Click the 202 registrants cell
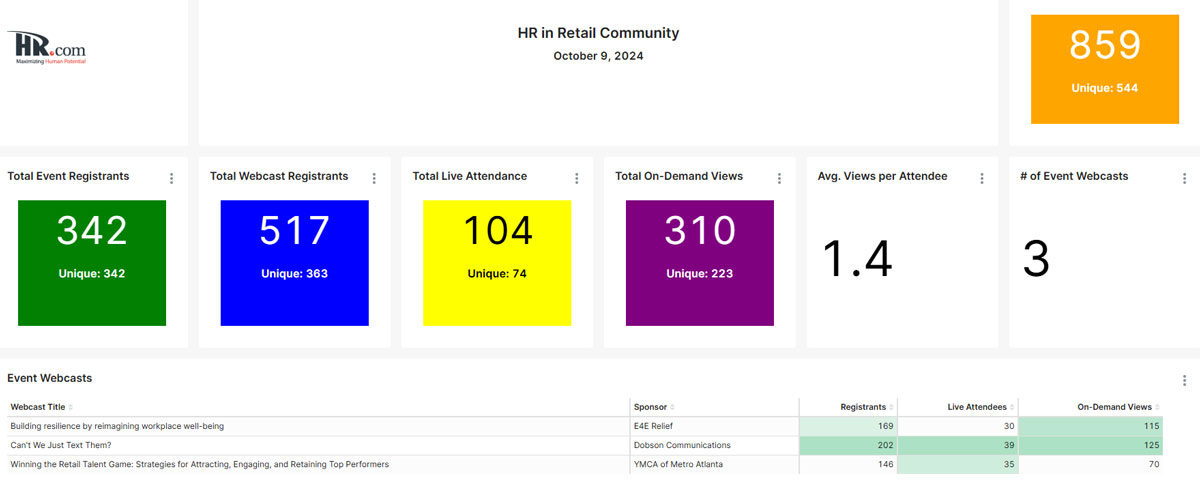 click(848, 445)
